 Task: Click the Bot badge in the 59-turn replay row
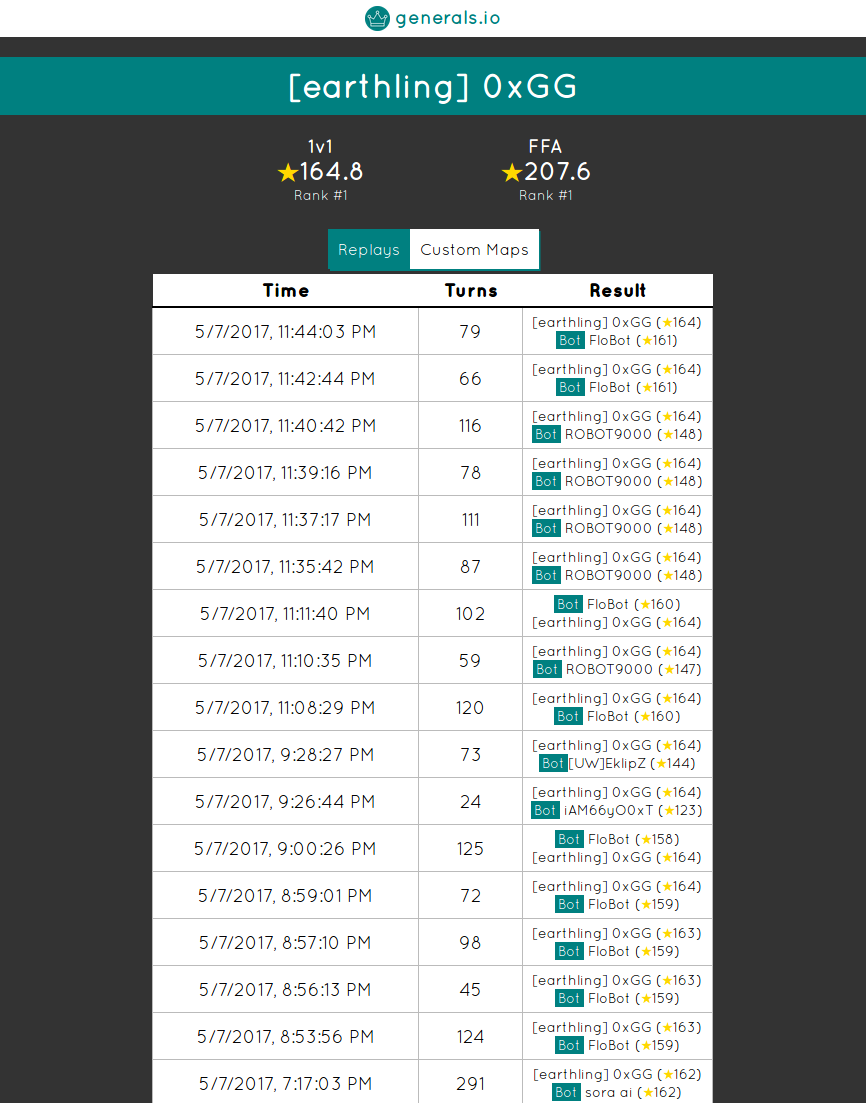[x=547, y=669]
